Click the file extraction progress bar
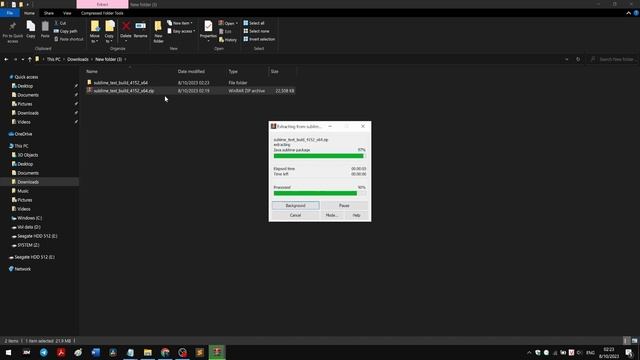Image resolution: width=640 pixels, height=360 pixels. [x=320, y=156]
